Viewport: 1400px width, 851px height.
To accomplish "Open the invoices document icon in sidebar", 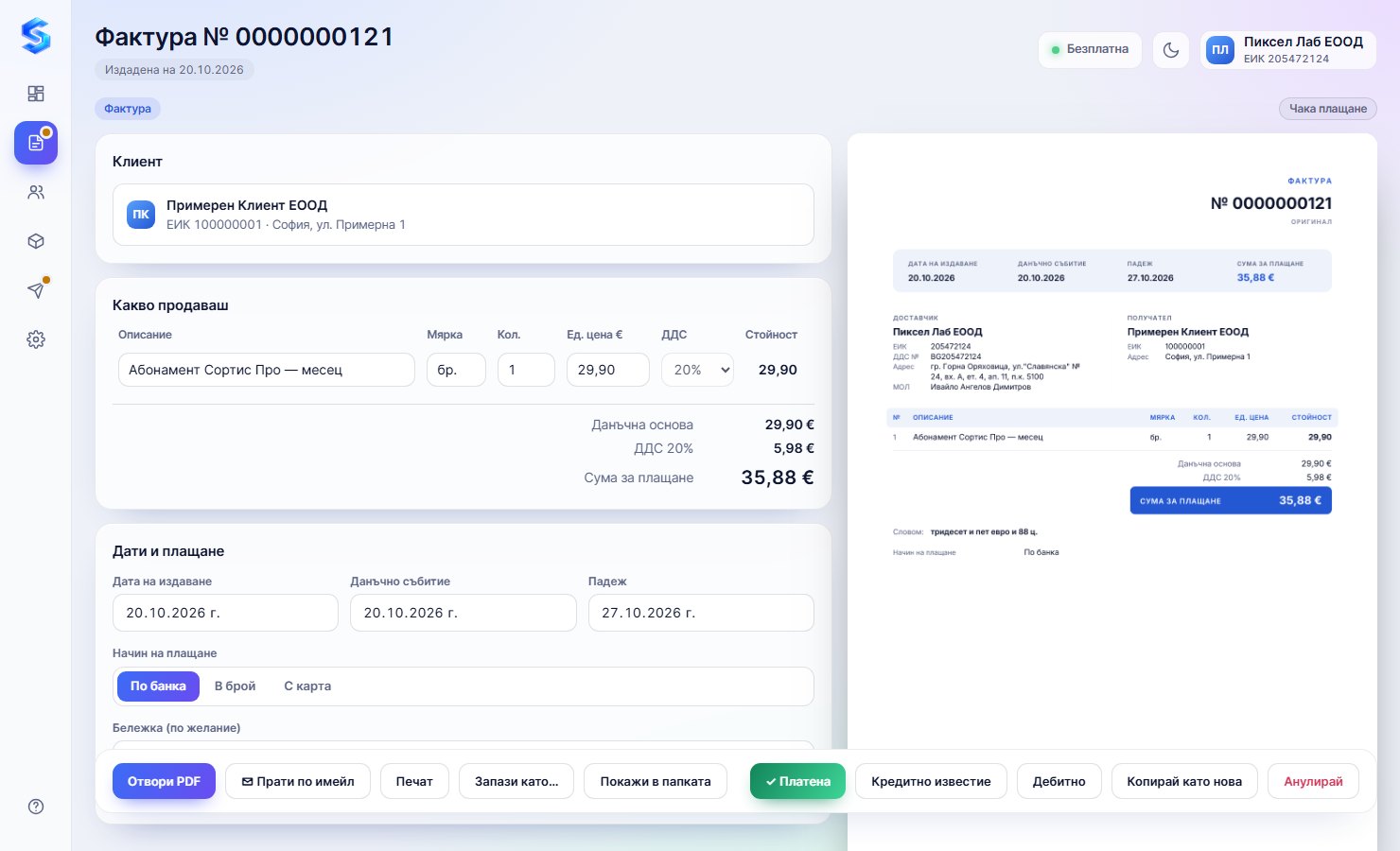I will coord(36,143).
